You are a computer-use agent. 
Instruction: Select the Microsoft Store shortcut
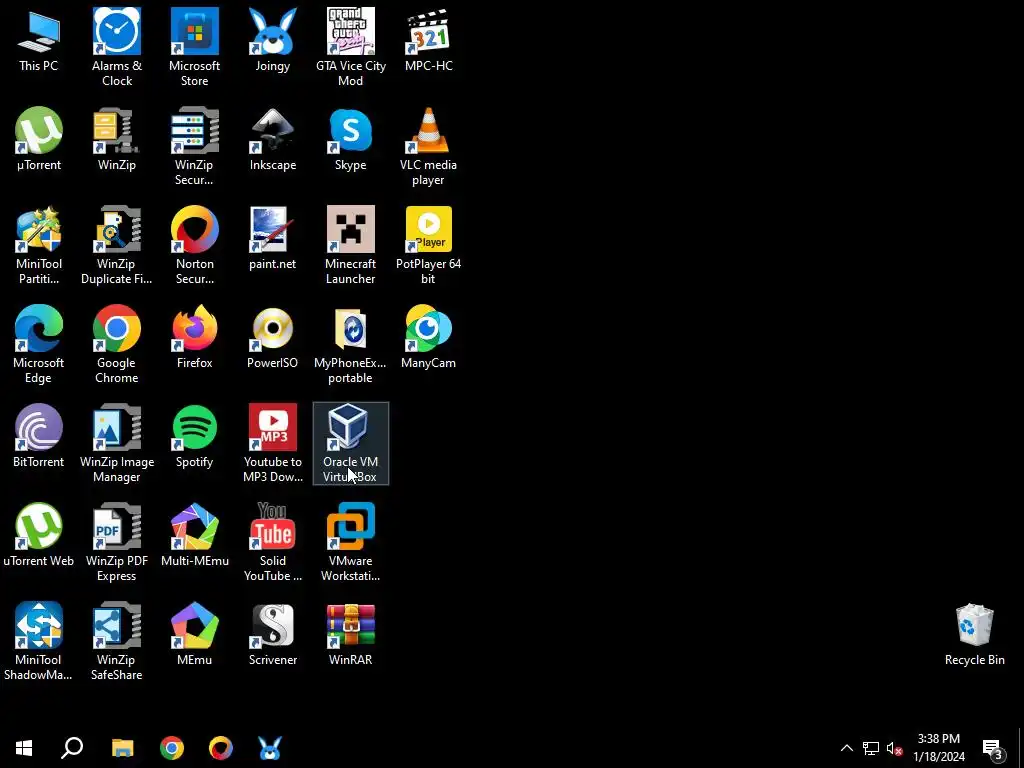click(195, 47)
